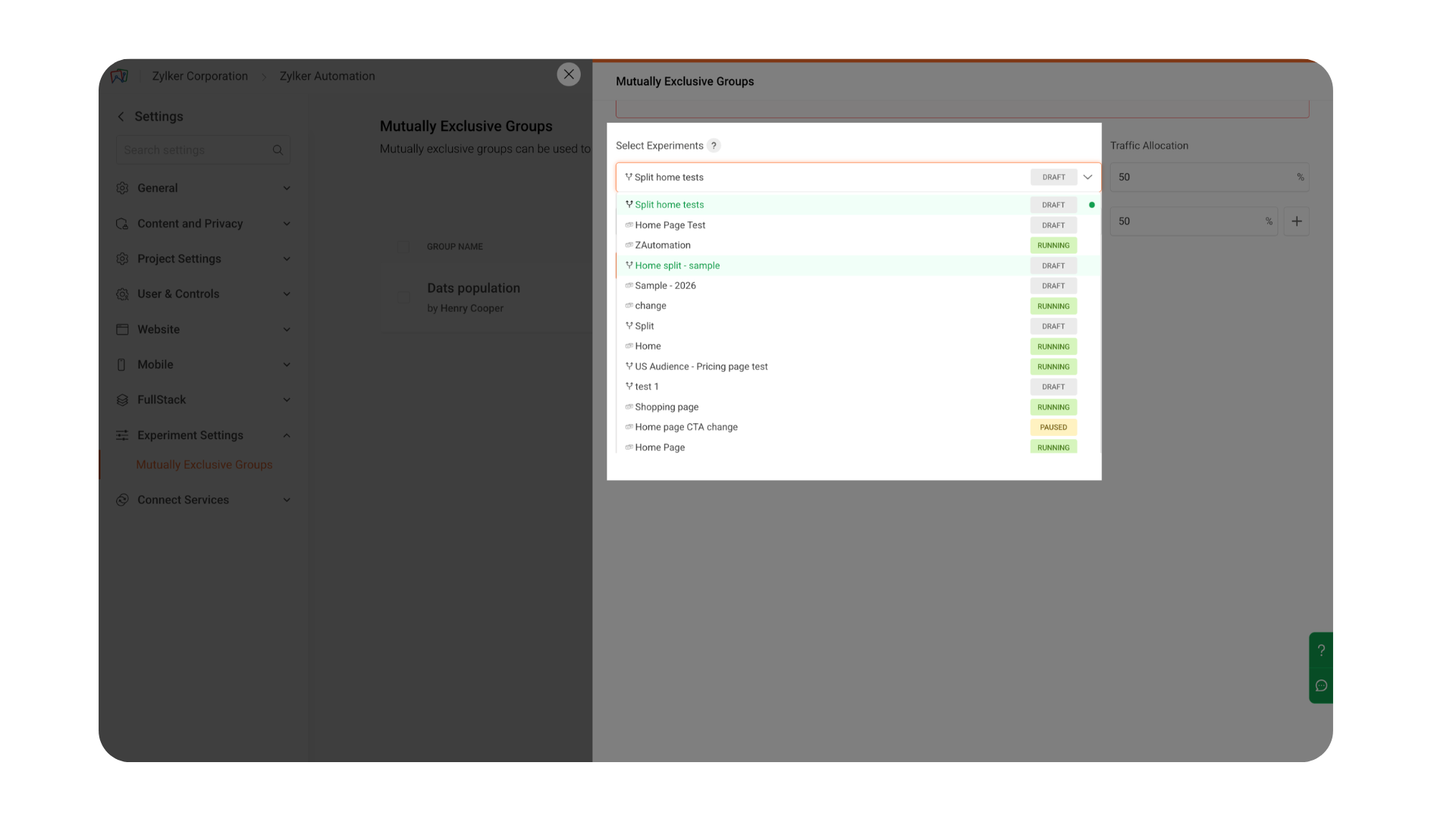
Task: Close the side panel with X icon
Action: tap(569, 74)
